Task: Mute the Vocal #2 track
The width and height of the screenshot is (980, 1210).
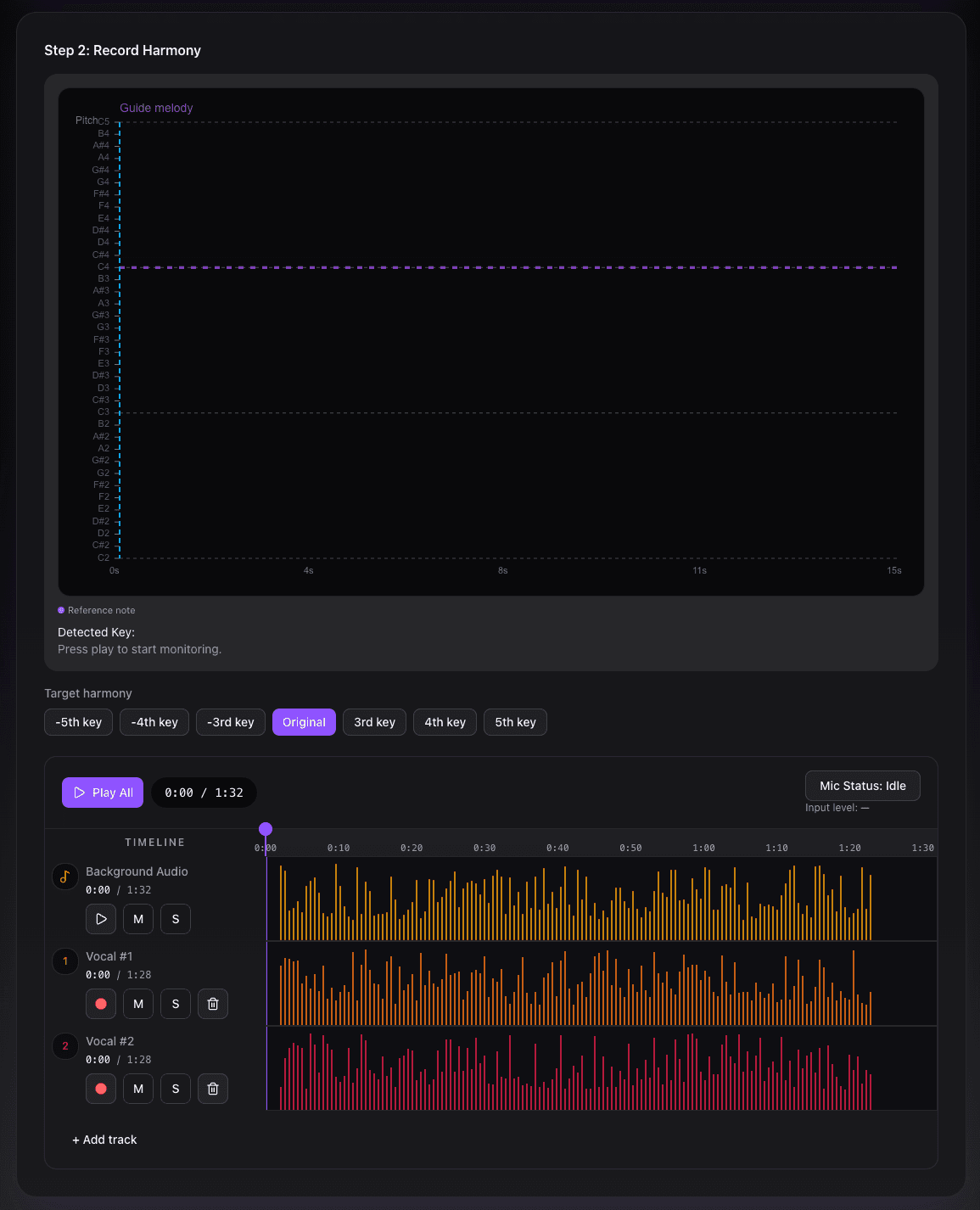Action: (137, 1088)
